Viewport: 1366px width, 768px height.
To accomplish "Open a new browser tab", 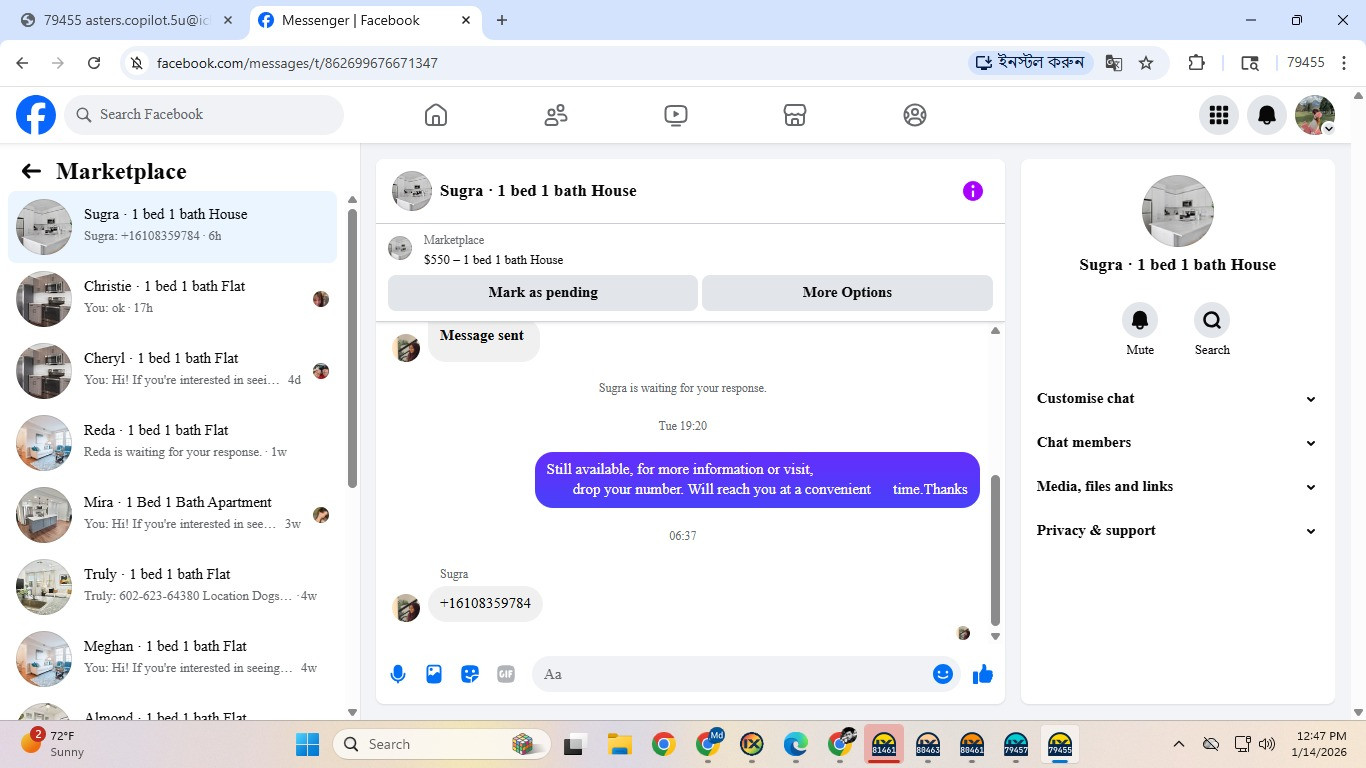I will (x=502, y=20).
